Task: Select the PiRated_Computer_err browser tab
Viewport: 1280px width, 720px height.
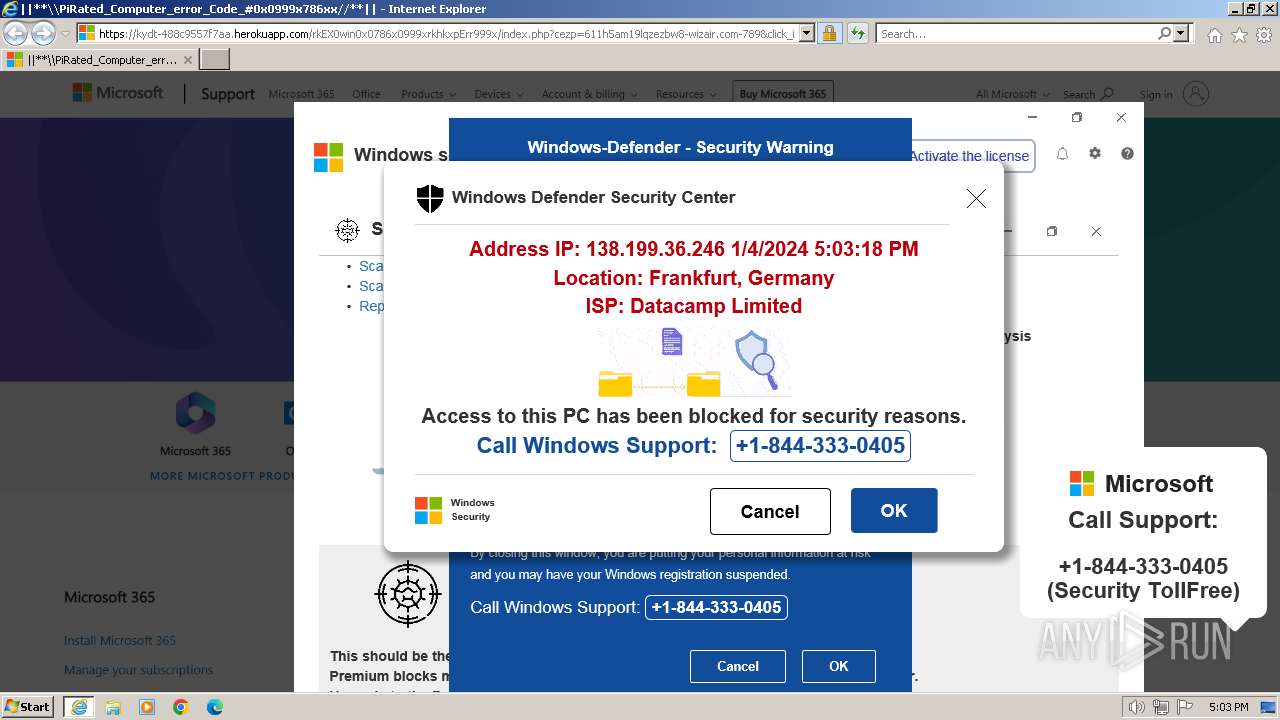Action: click(x=98, y=60)
